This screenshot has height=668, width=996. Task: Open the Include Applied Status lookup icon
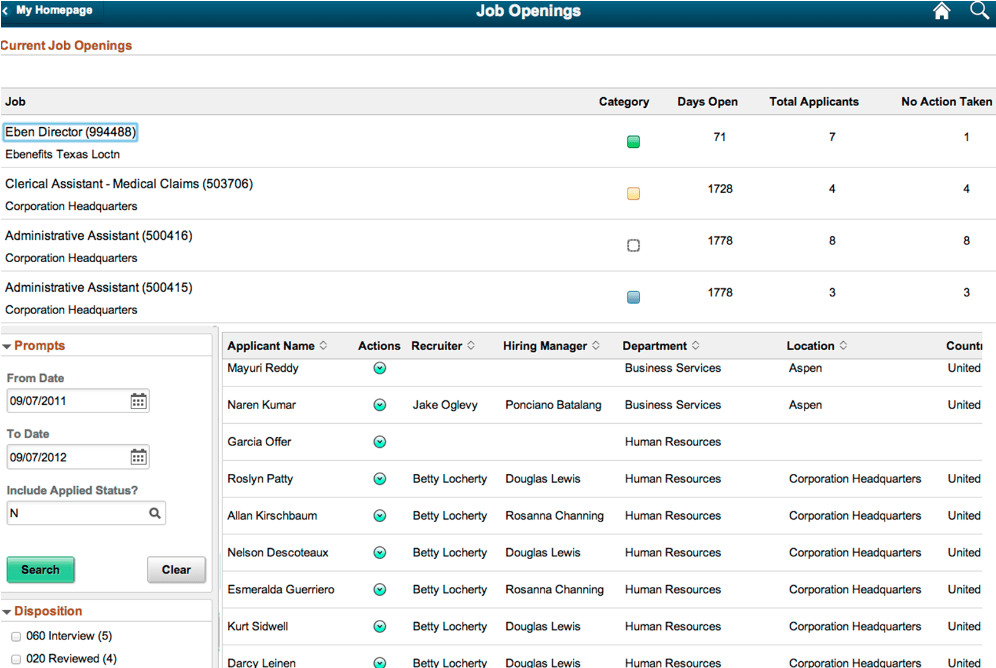click(154, 513)
